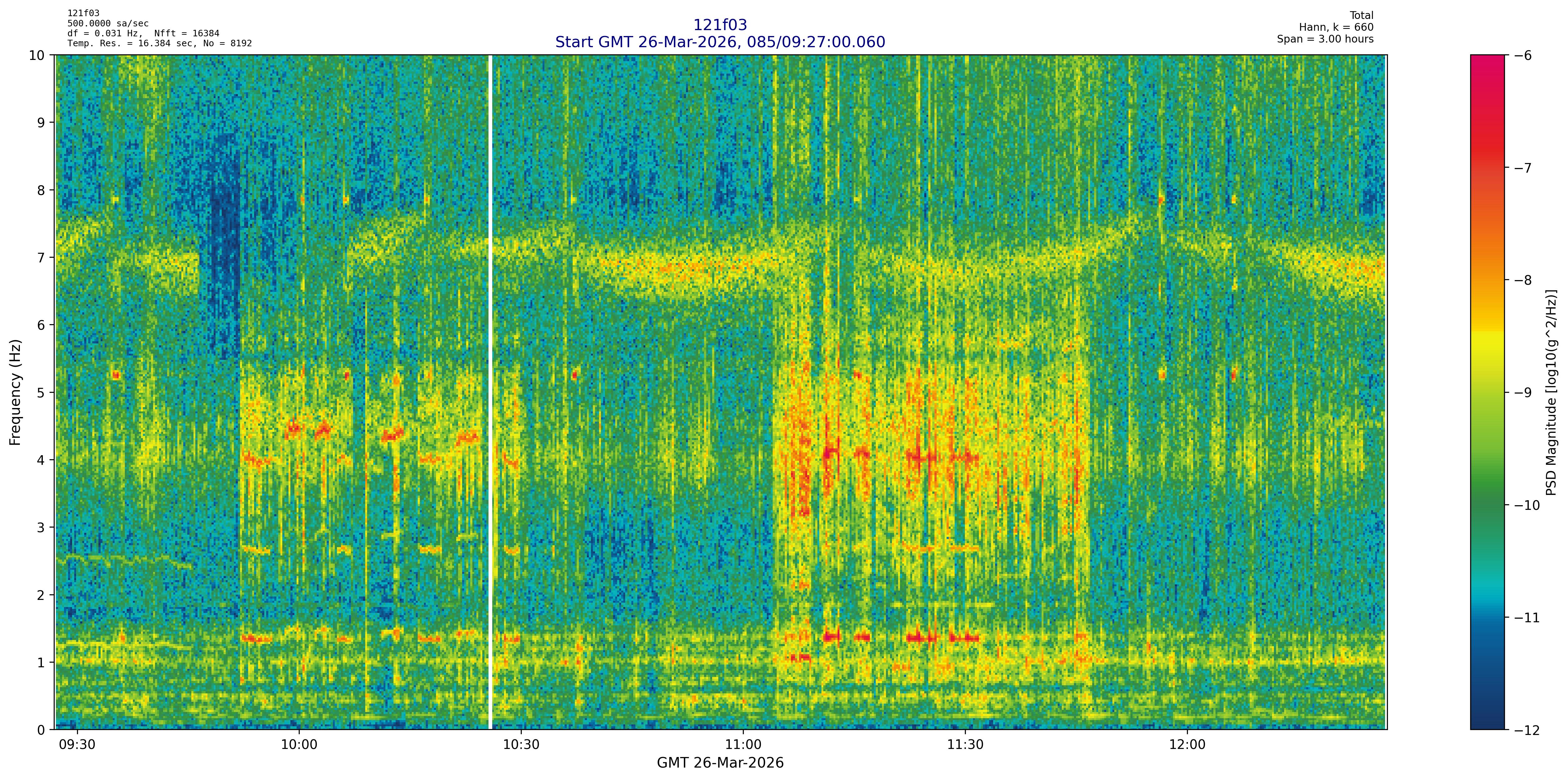
Task: Click the Span = 3.00 hours text
Action: point(1325,39)
